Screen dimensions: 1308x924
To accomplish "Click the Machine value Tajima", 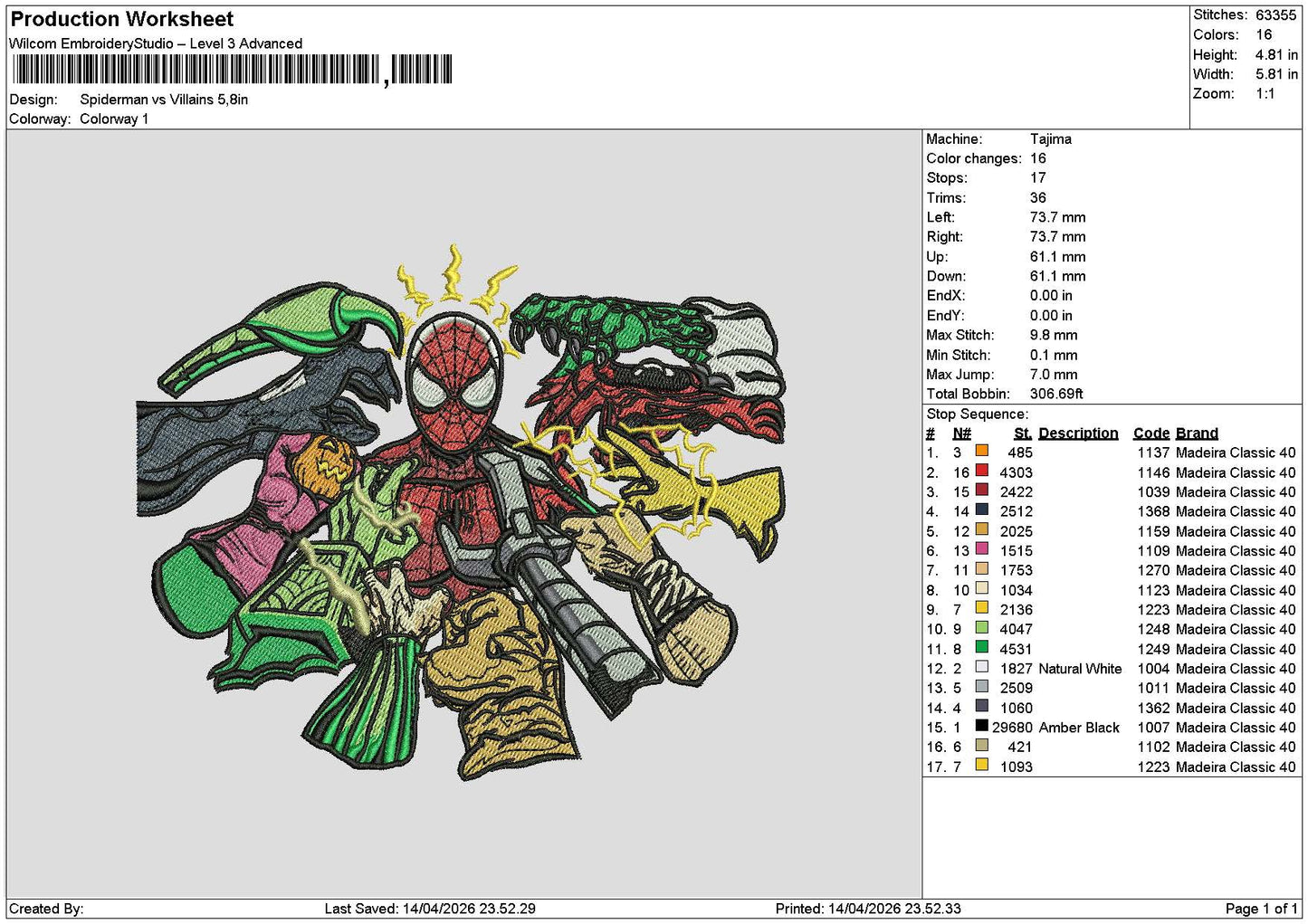I will (1051, 139).
